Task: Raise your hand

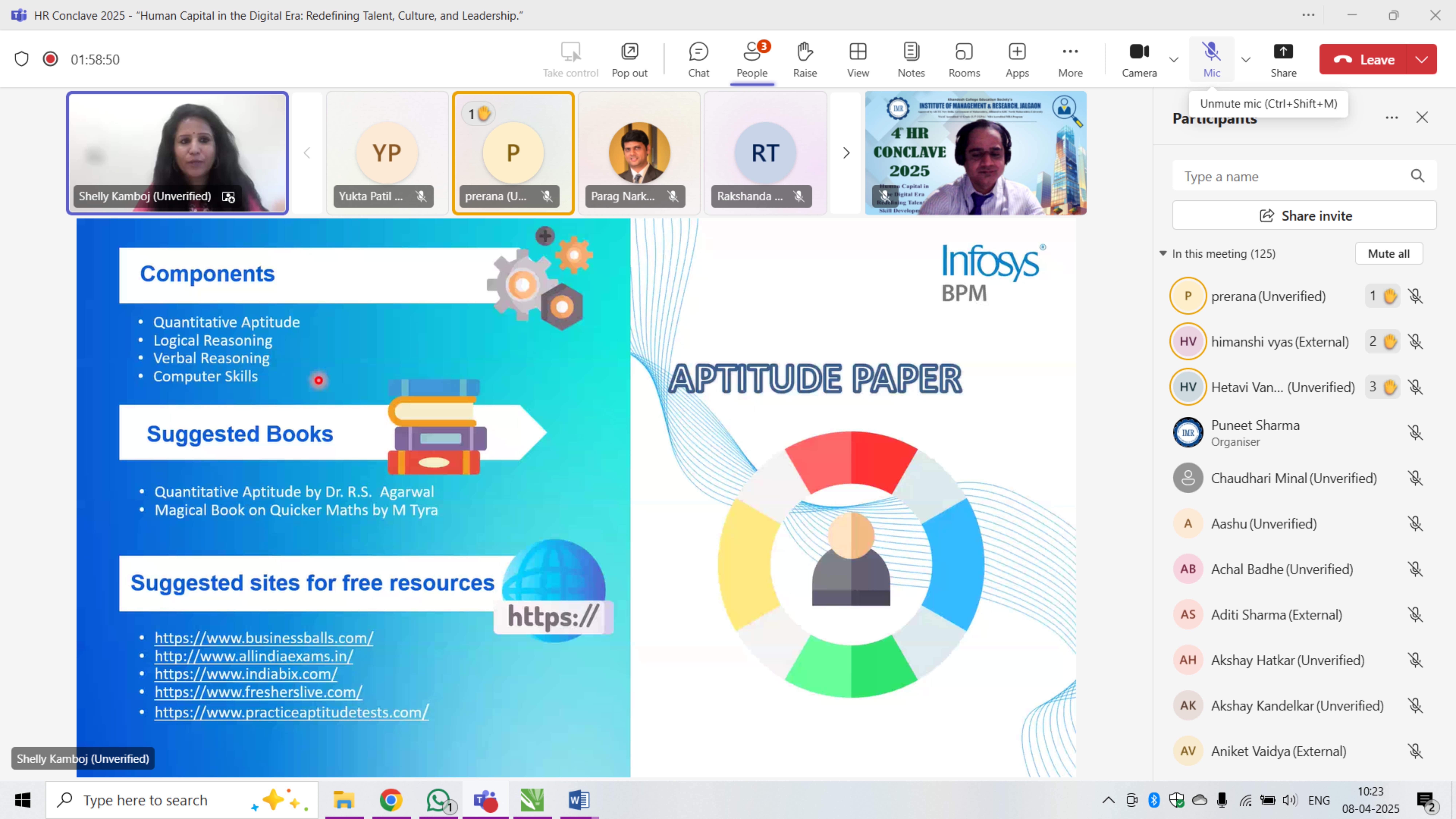Action: [805, 59]
